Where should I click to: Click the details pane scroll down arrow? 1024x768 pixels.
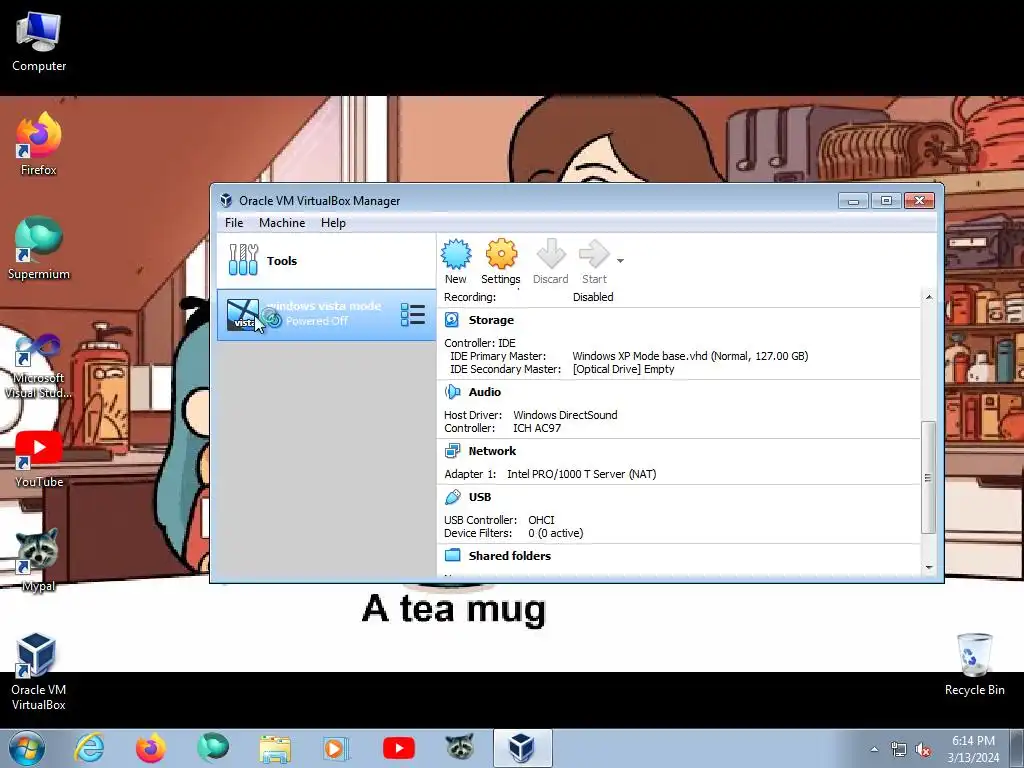(x=929, y=568)
